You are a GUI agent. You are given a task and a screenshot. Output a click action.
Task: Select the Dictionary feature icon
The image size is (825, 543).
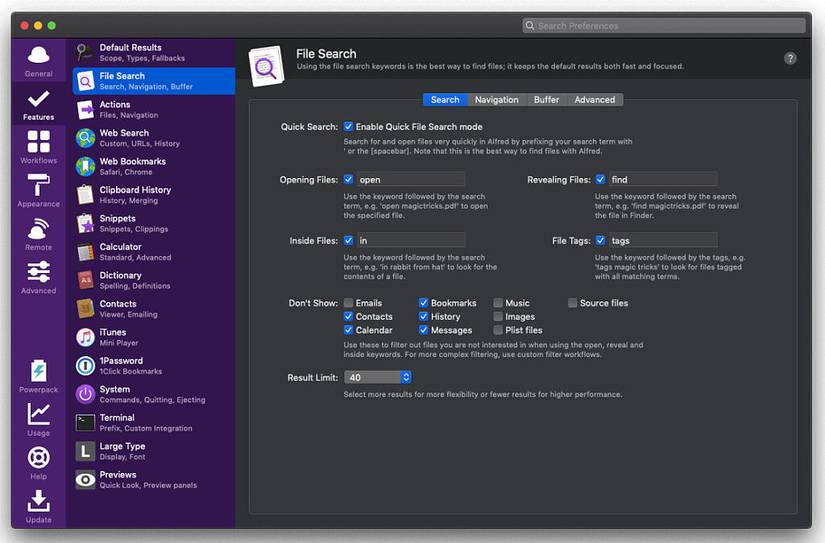point(85,280)
